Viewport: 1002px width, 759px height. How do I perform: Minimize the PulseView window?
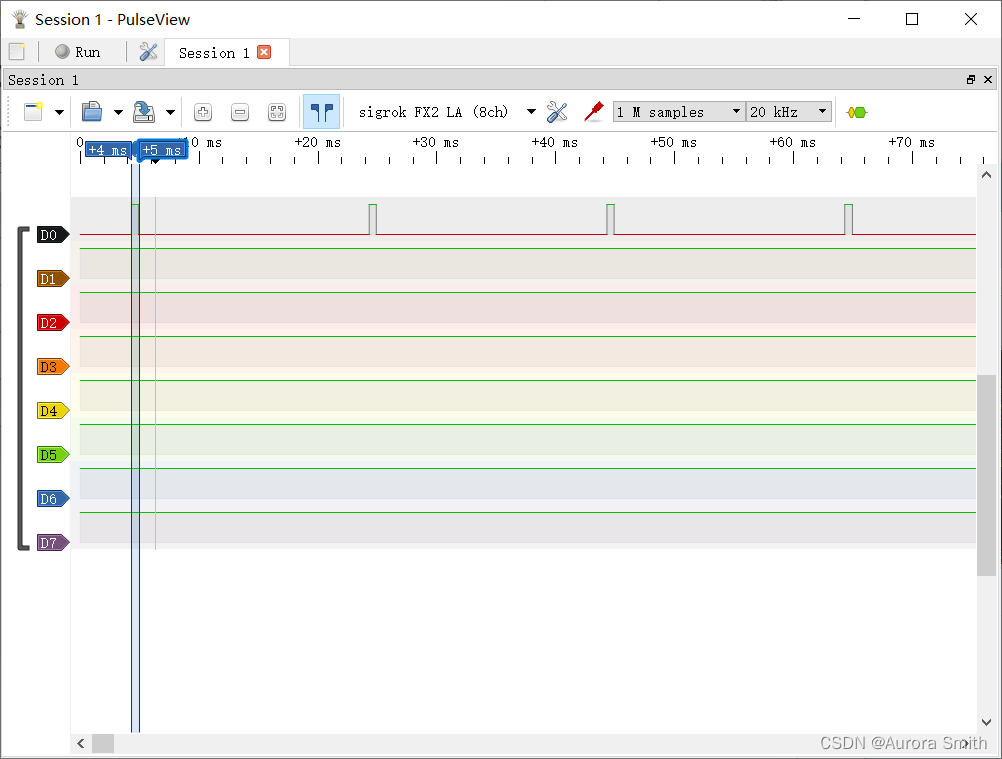pyautogui.click(x=854, y=19)
